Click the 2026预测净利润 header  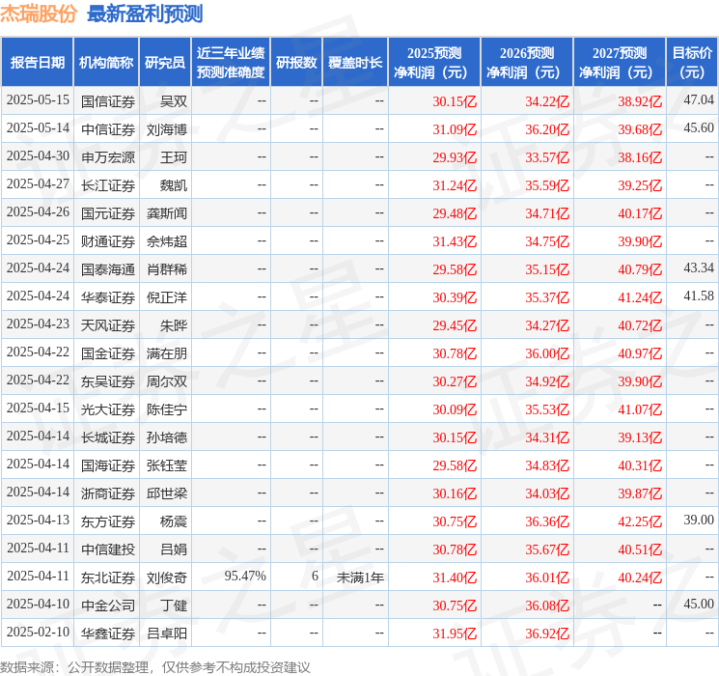pyautogui.click(x=527, y=62)
